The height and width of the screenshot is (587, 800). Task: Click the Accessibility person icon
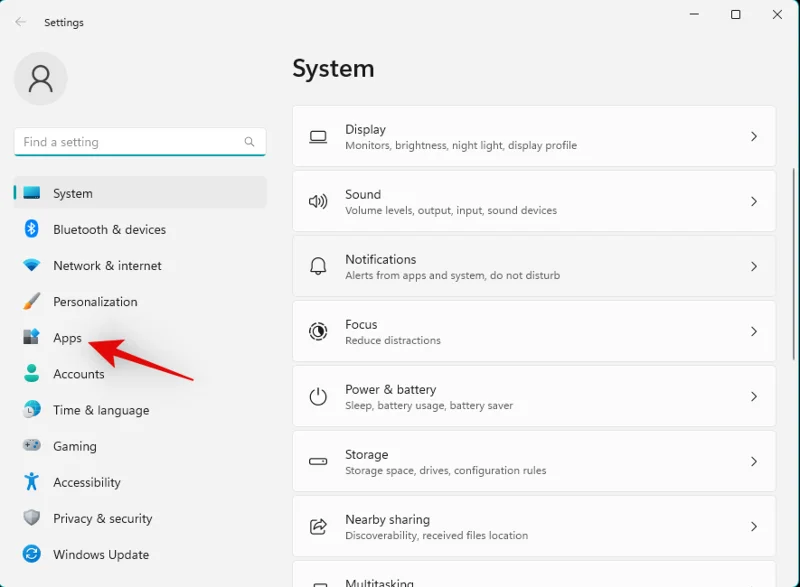[29, 482]
